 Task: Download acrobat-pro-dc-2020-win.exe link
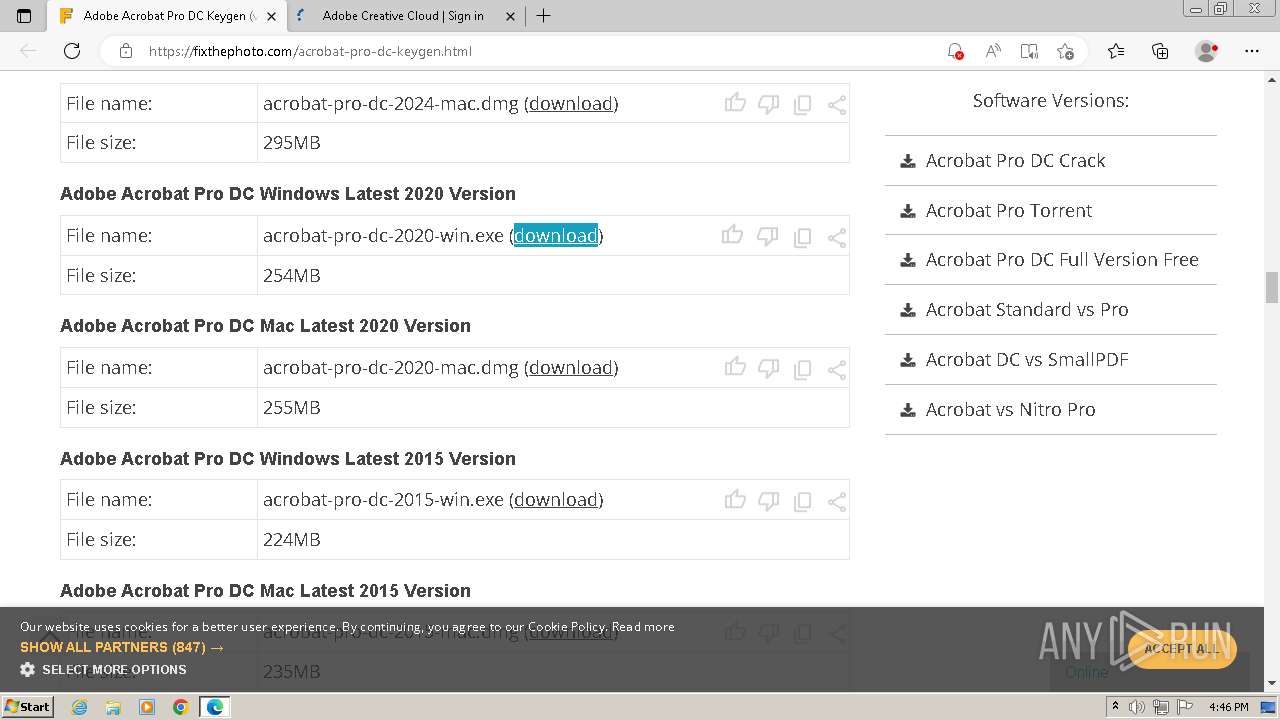click(556, 235)
